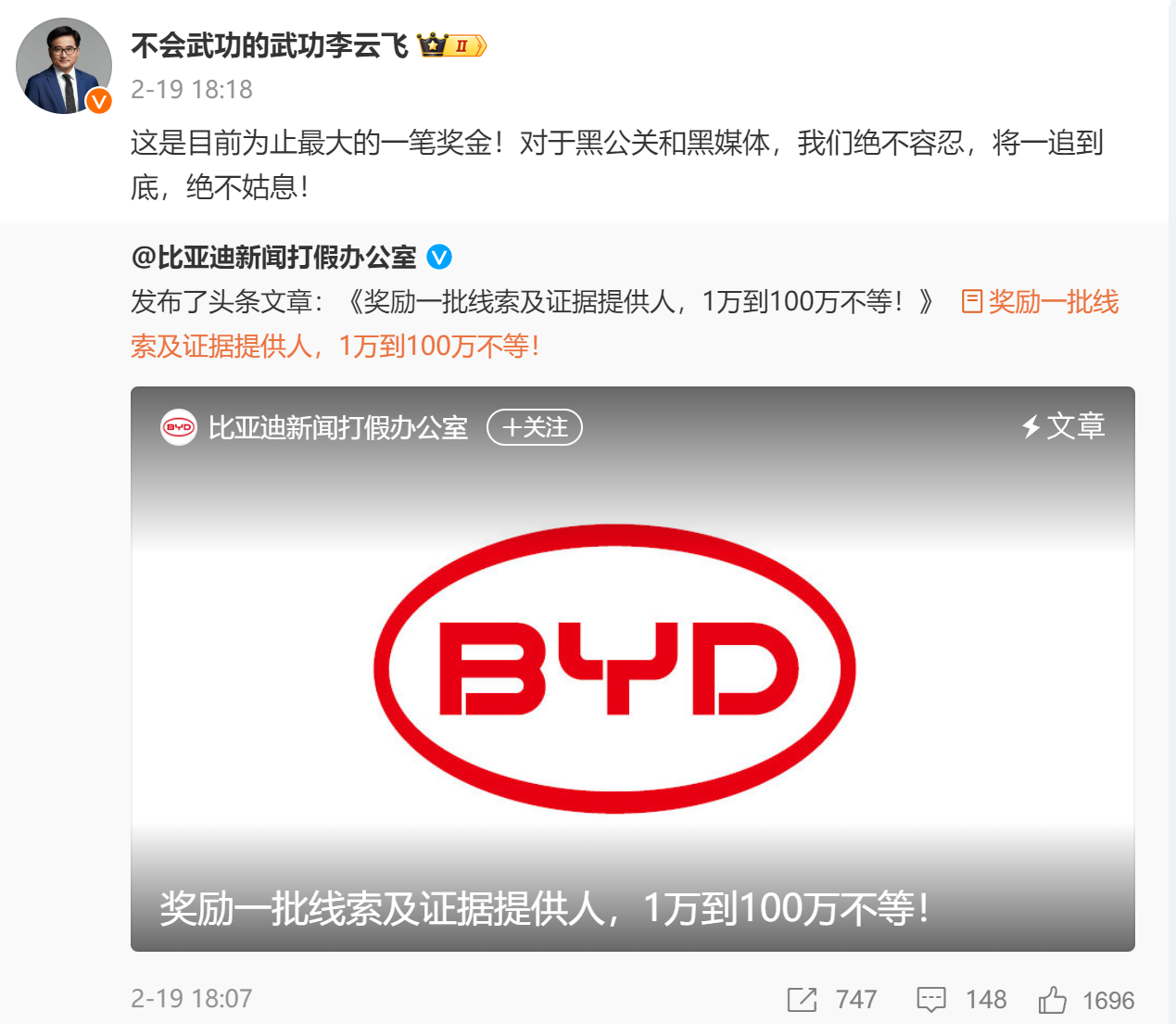Click the crown membership level badge
Image resolution: width=1176 pixels, height=1024 pixels.
pyautogui.click(x=451, y=44)
